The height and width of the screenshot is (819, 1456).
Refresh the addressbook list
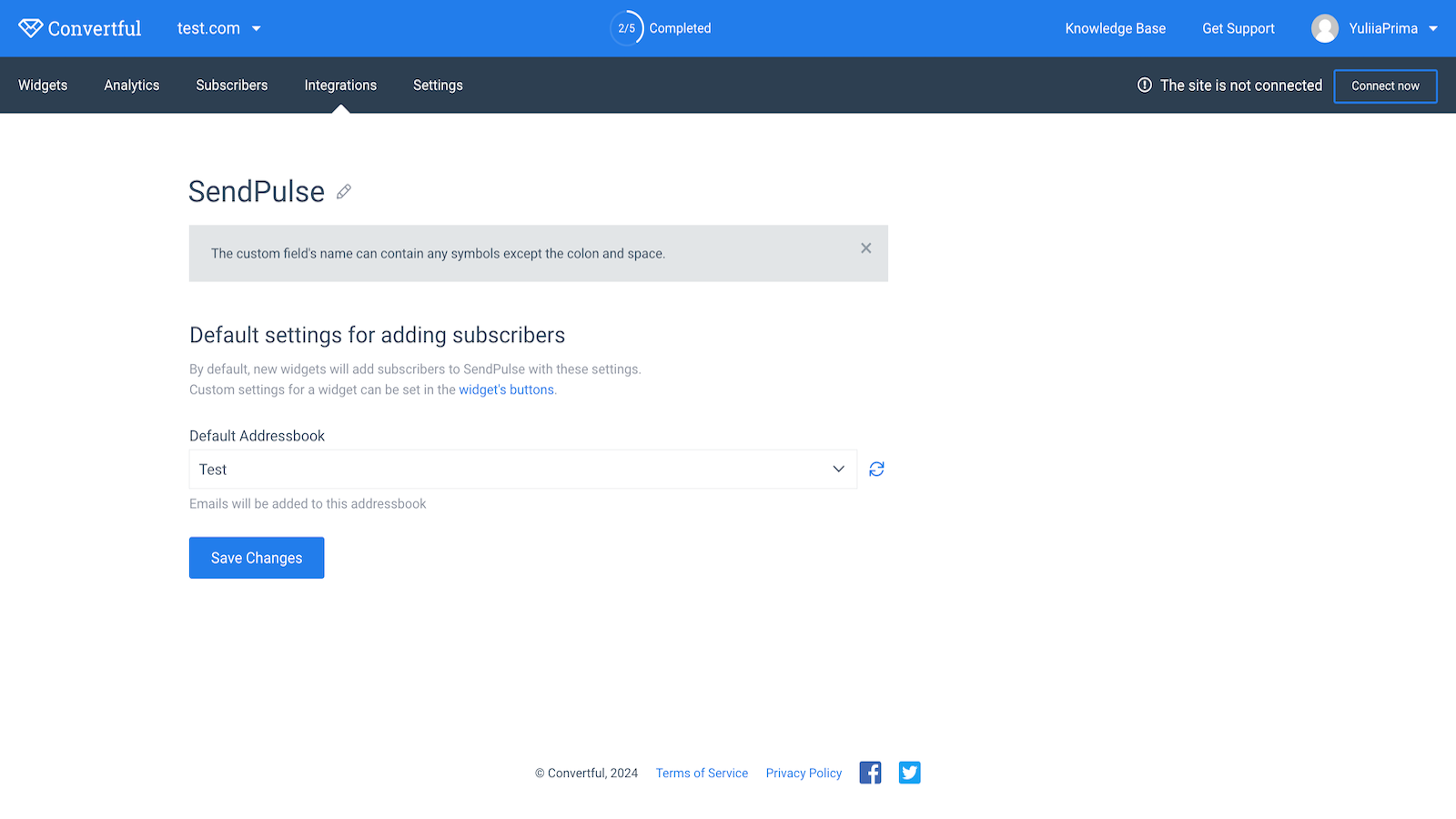(x=876, y=470)
